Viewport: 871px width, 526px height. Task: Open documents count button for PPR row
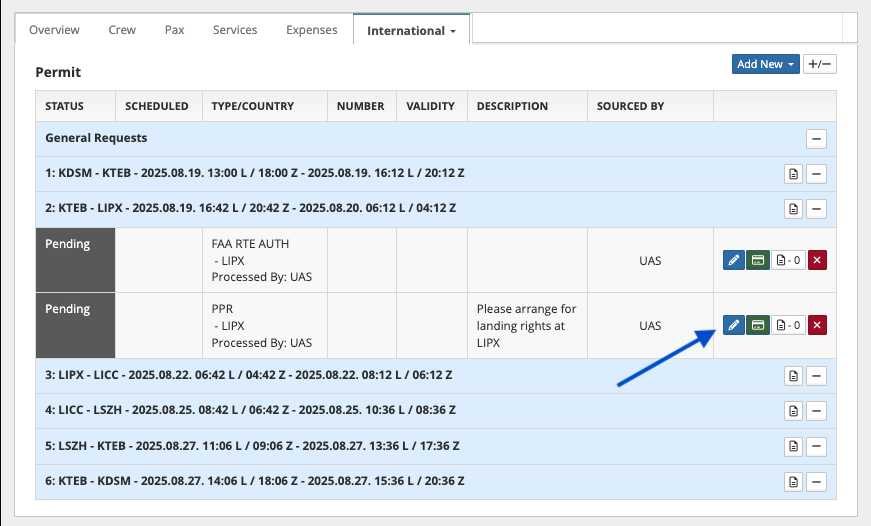coord(788,325)
